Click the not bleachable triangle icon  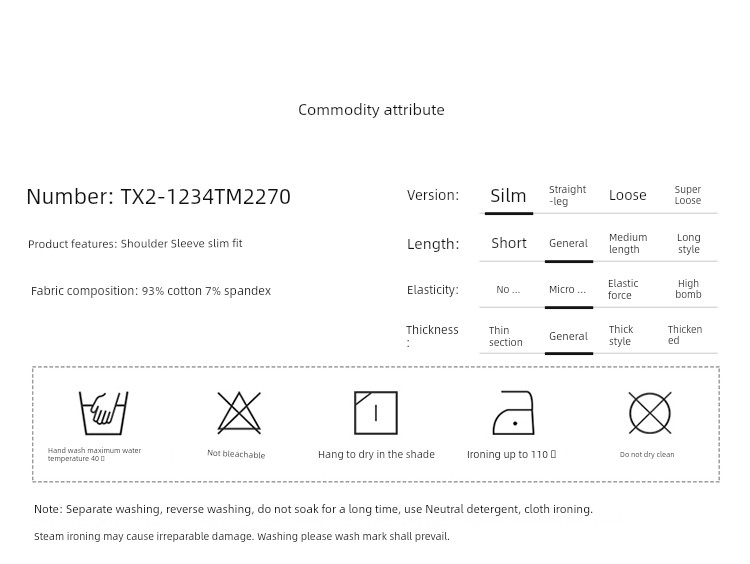point(239,412)
